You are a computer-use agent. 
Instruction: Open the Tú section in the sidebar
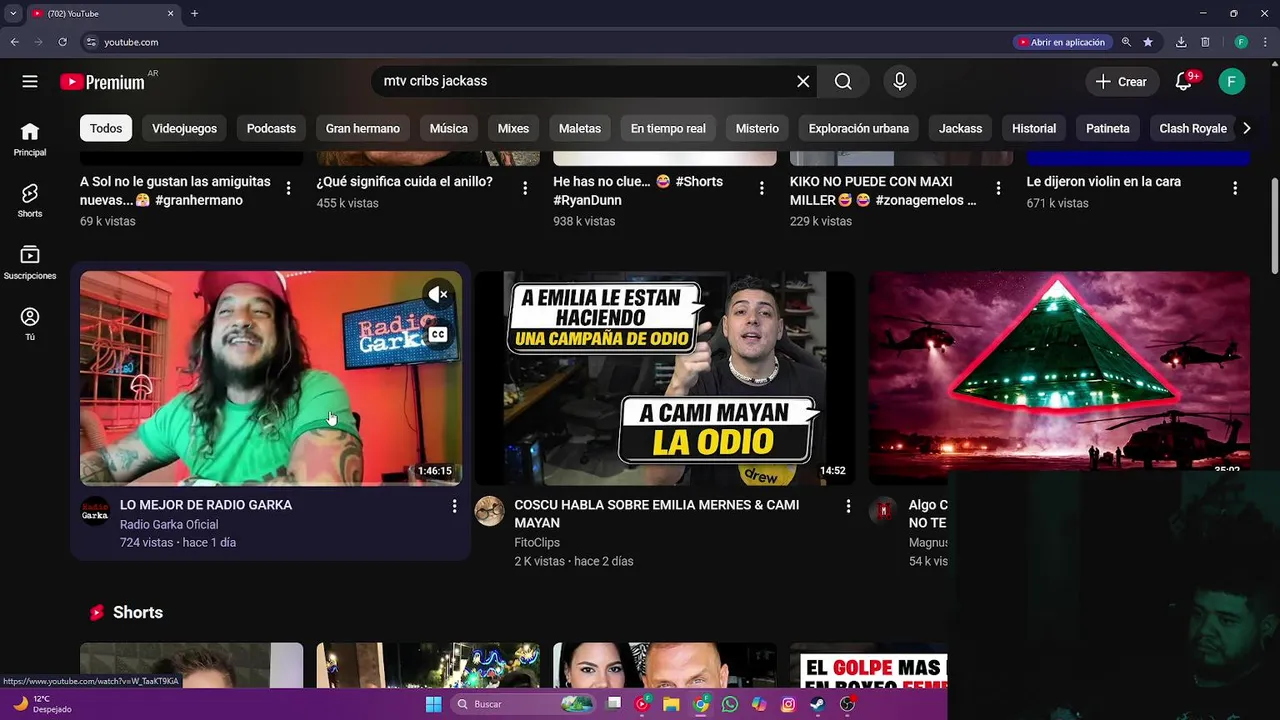pyautogui.click(x=30, y=324)
